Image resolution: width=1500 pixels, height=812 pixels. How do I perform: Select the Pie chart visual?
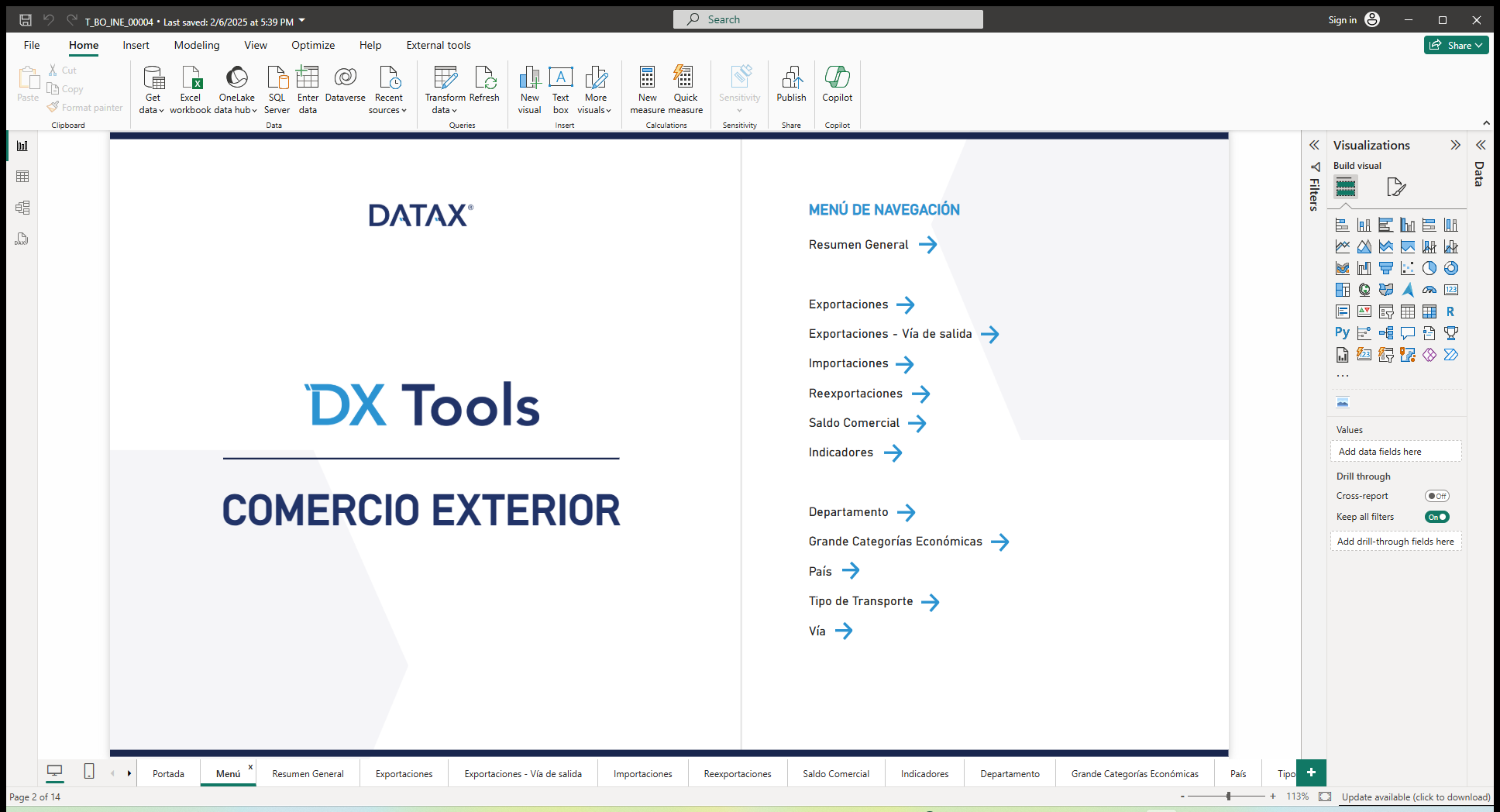[x=1429, y=268]
